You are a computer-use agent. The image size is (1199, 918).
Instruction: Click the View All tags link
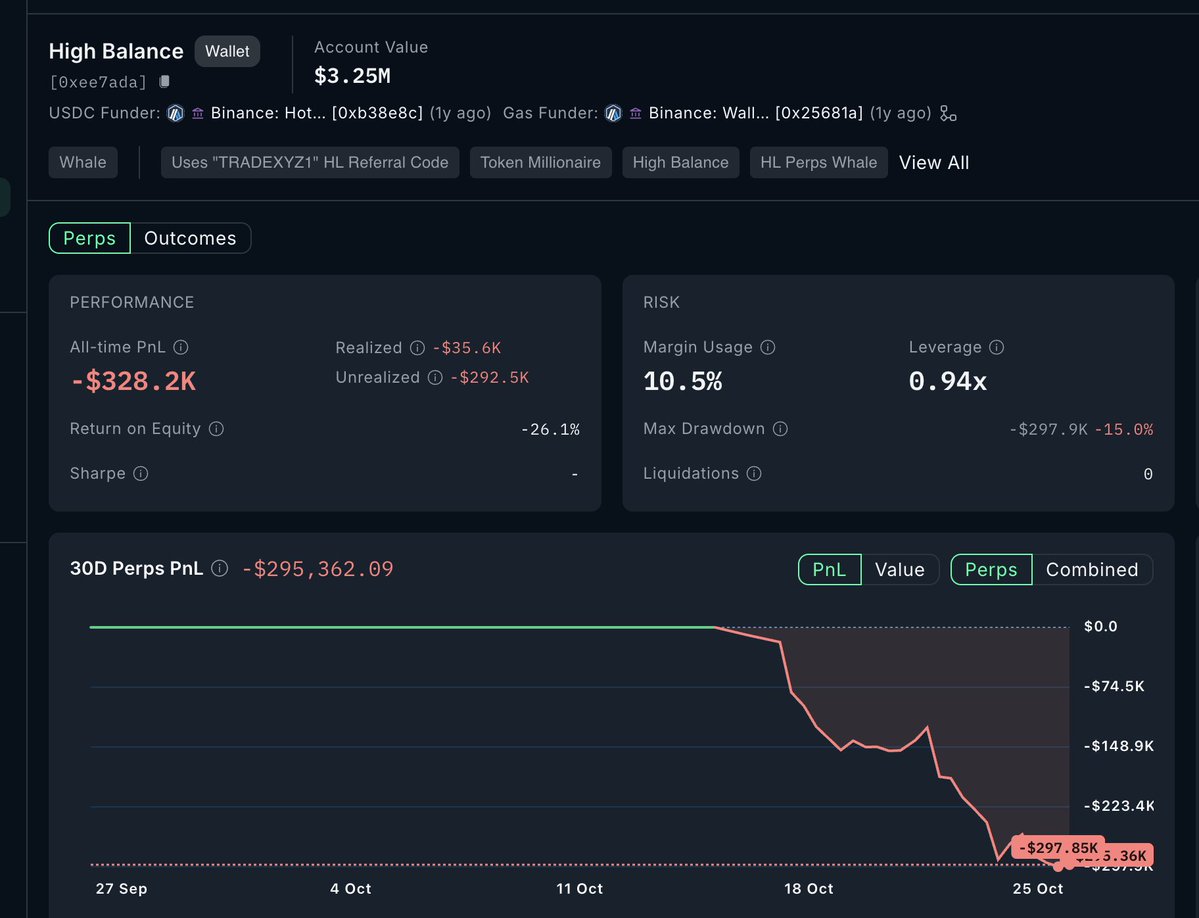tap(934, 163)
